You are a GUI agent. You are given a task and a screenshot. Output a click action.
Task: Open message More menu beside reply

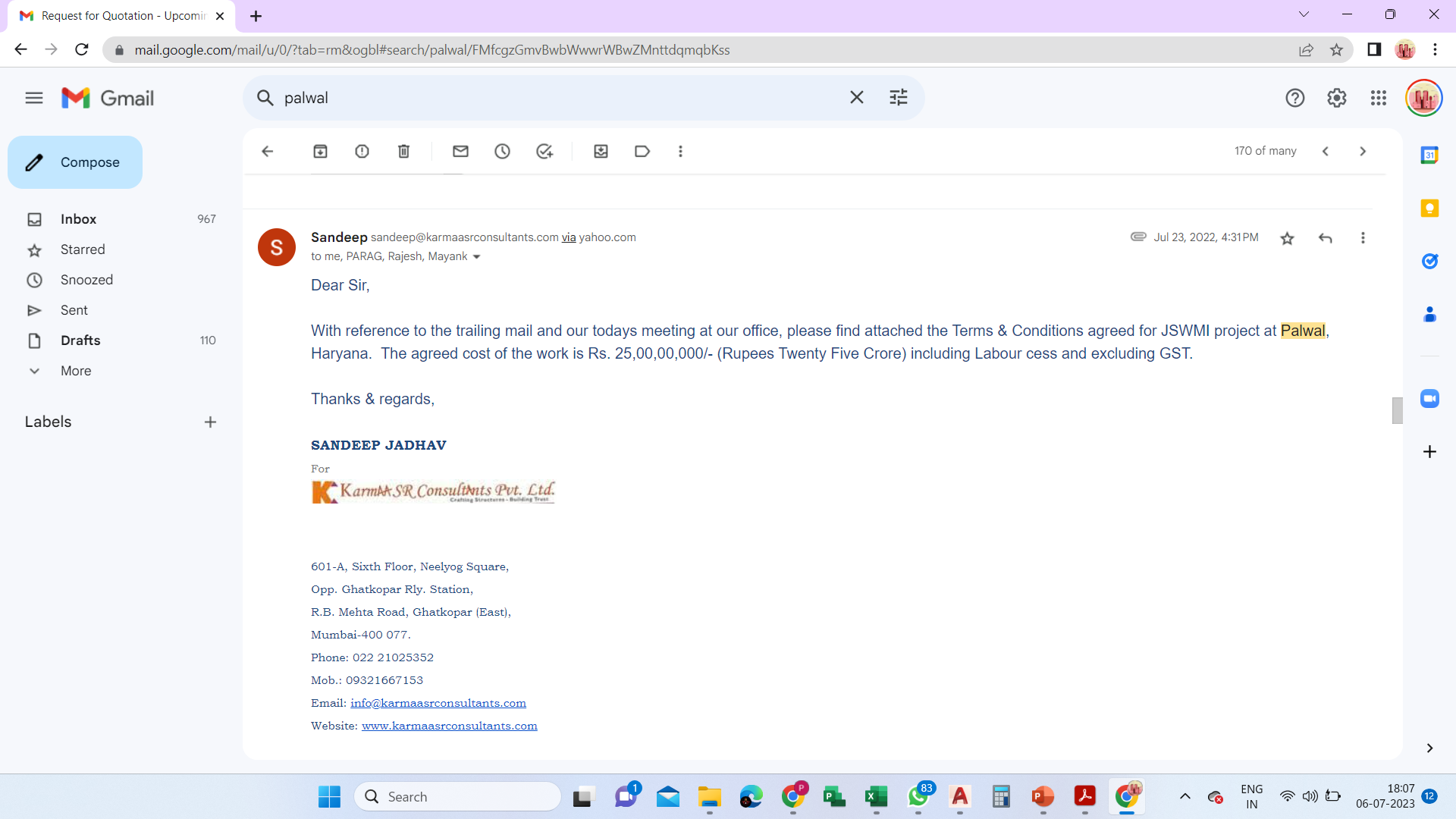[1363, 238]
